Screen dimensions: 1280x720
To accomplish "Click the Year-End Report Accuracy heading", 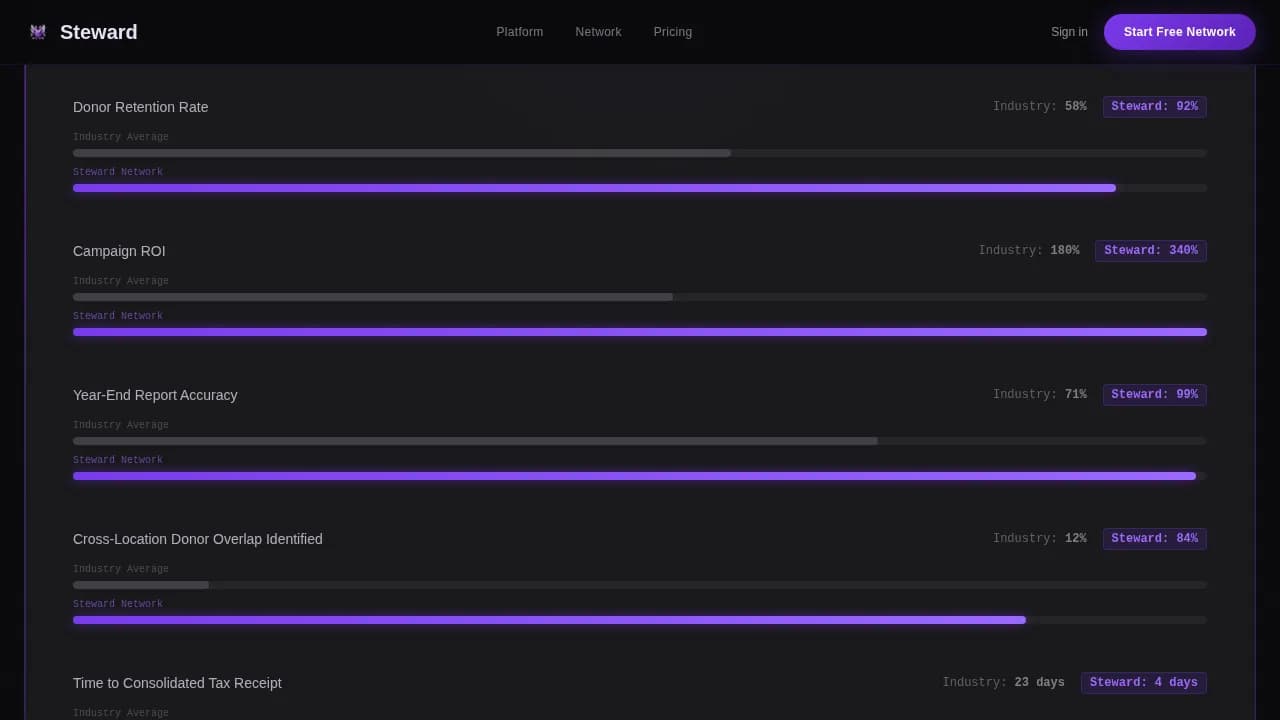I will coord(155,395).
